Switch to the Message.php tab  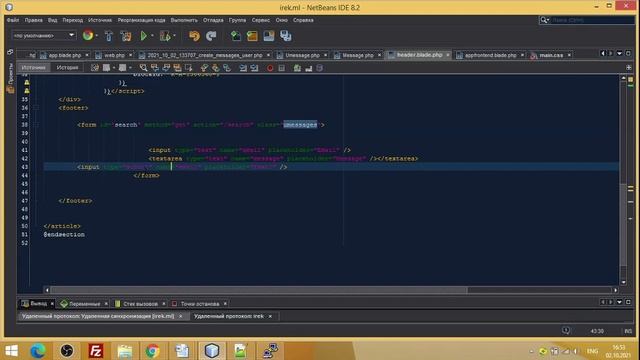click(x=358, y=55)
